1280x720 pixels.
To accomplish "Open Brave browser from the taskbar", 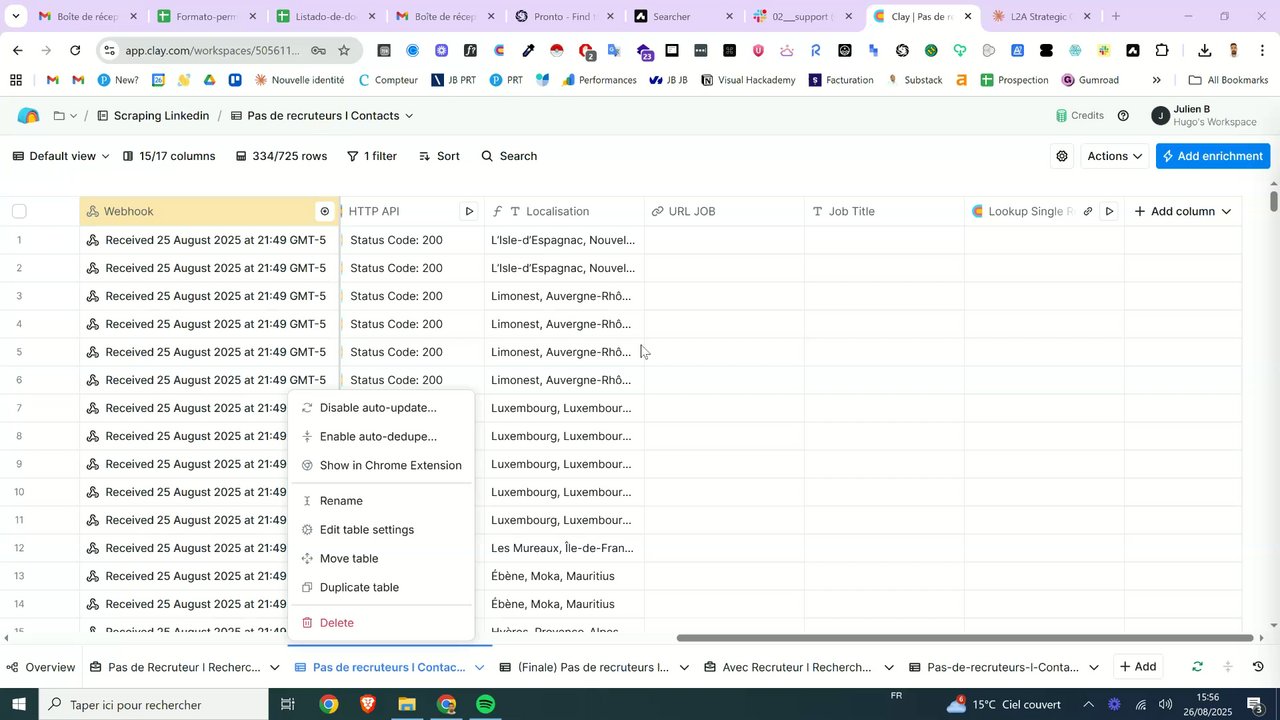I will 368,705.
